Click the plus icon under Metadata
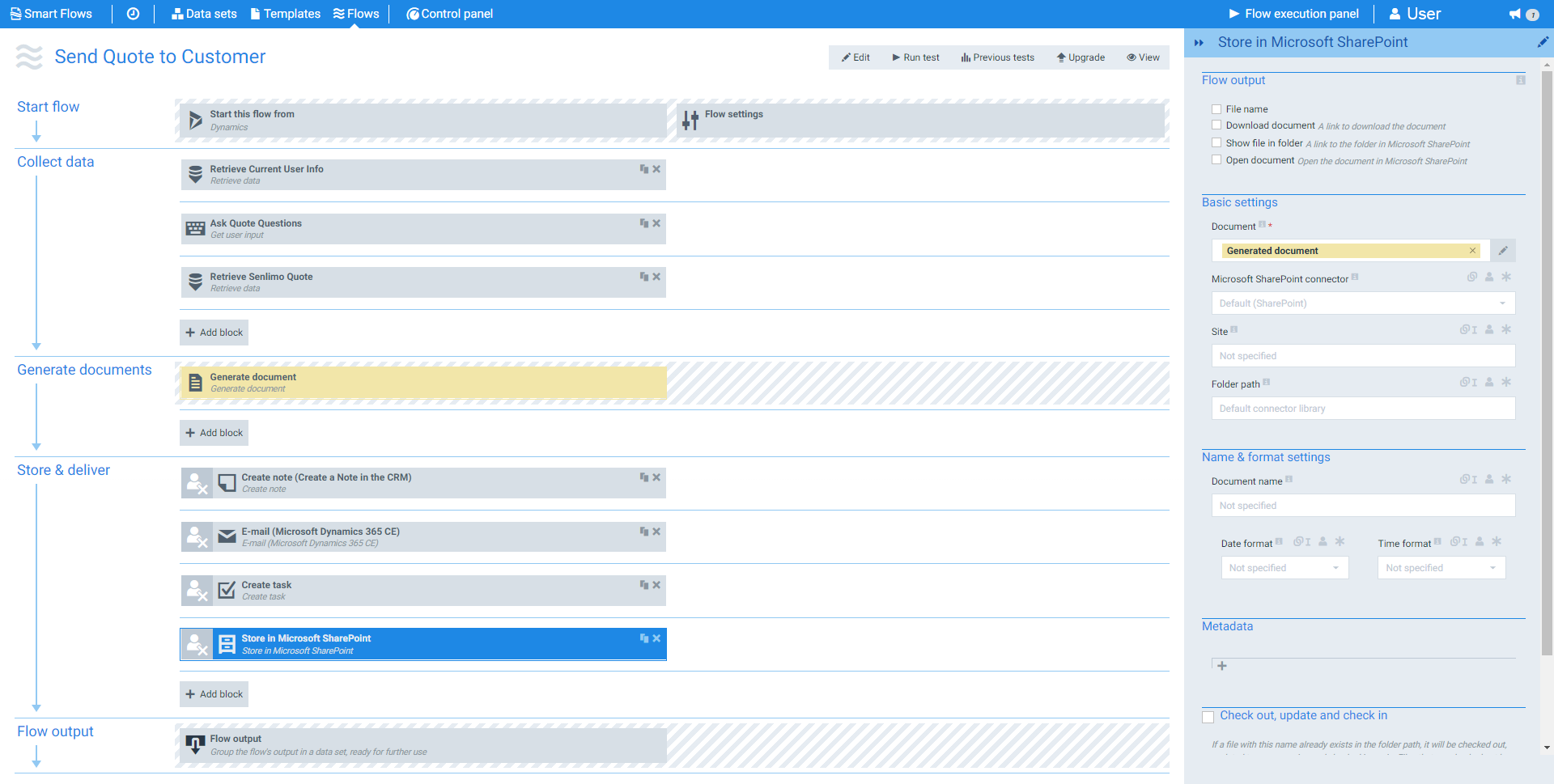The height and width of the screenshot is (784, 1554). tap(1222, 665)
